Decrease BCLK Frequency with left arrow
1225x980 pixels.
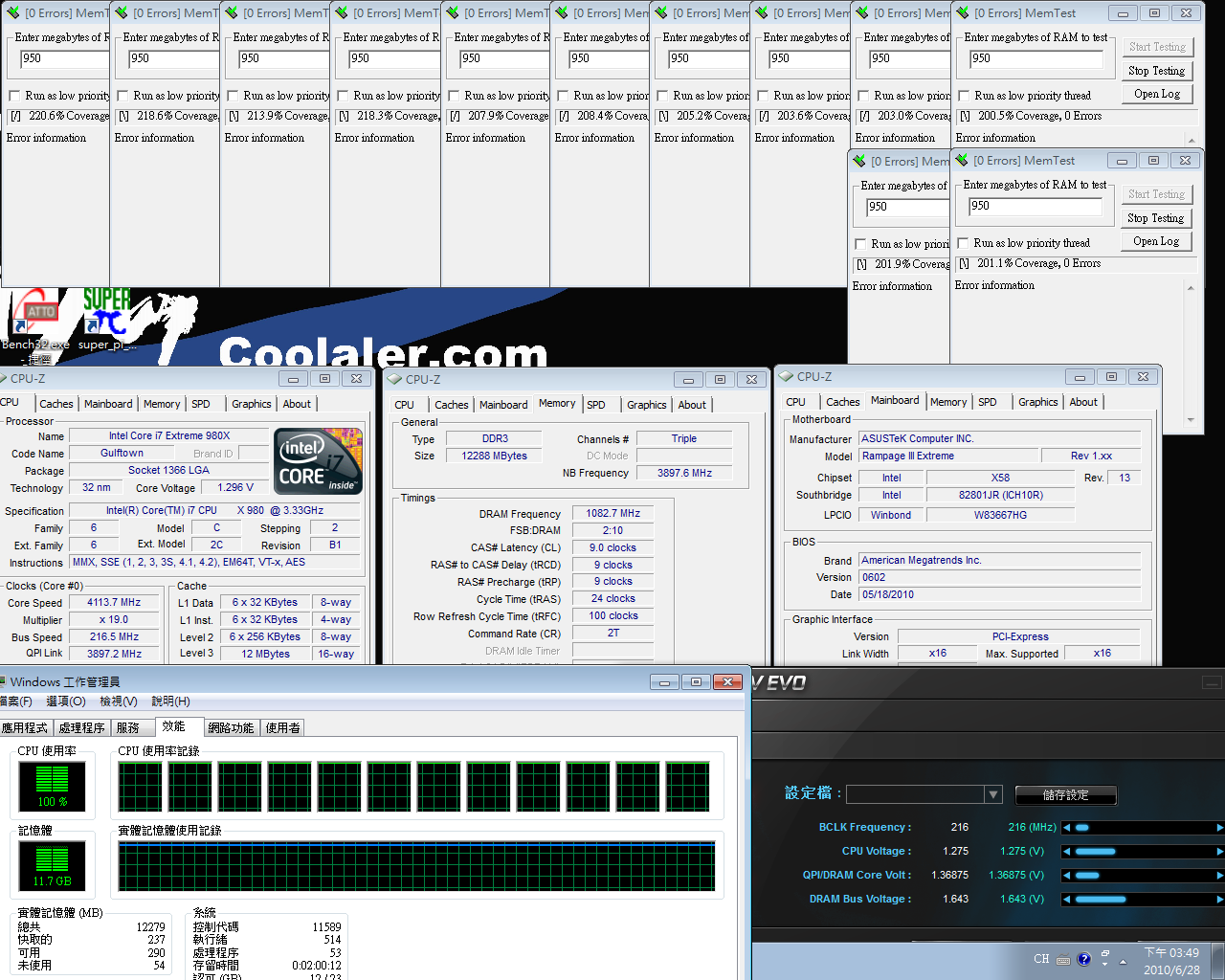point(1067,827)
